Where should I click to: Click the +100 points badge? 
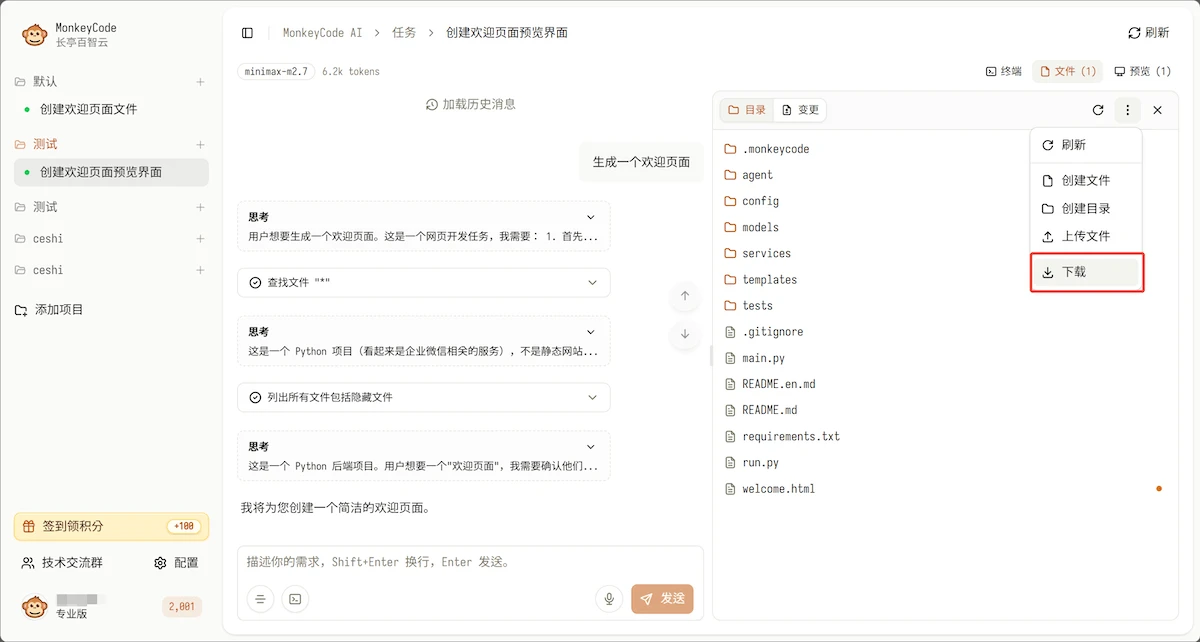(x=183, y=526)
